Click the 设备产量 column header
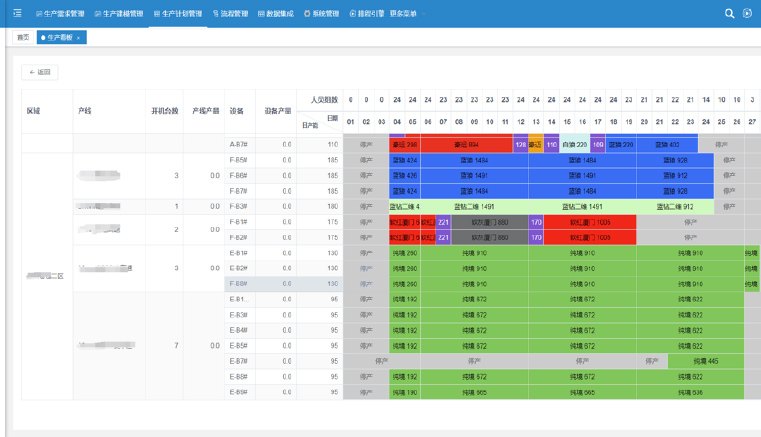The image size is (761, 437). 278,111
